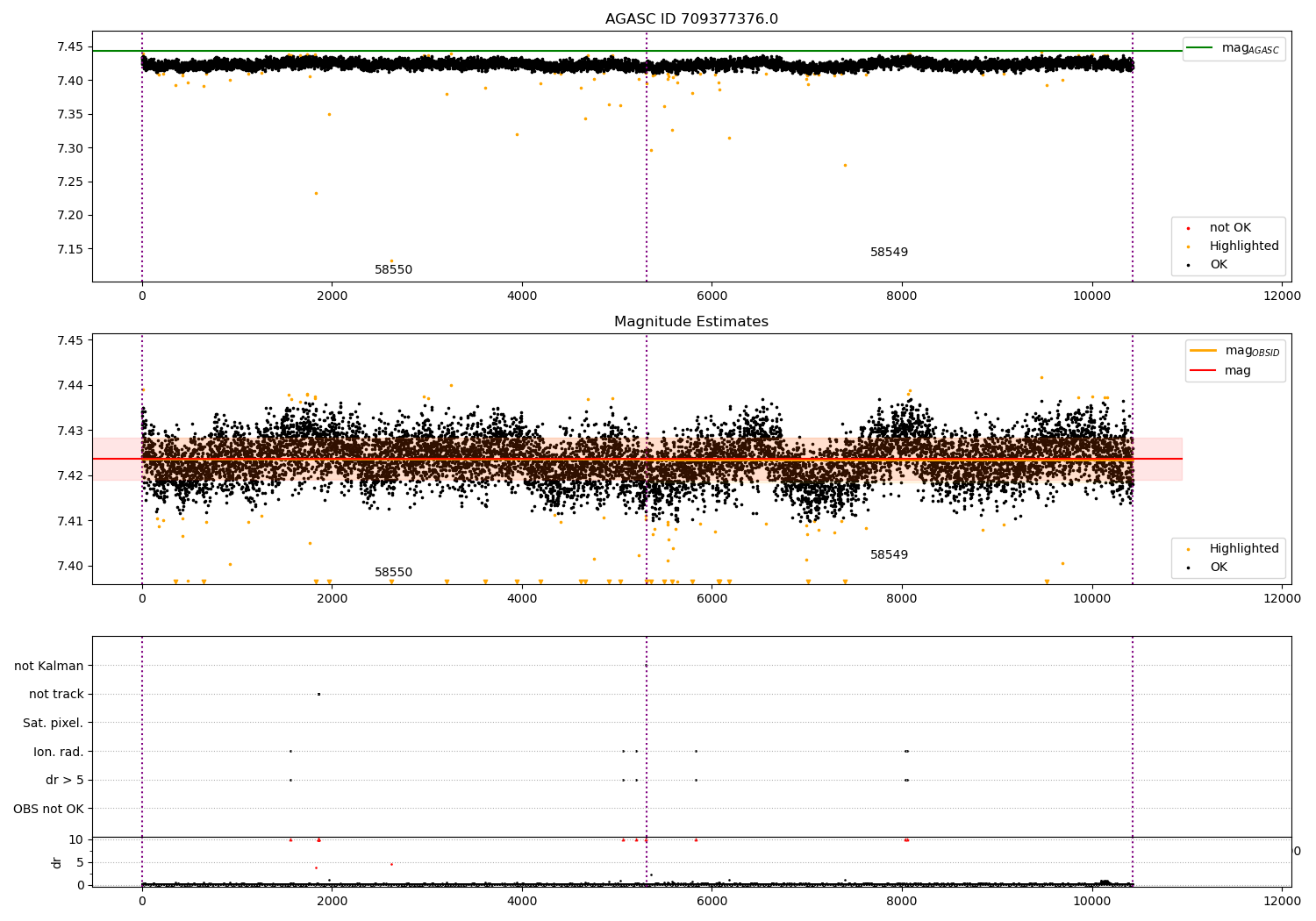Click the 7.42 y-tick in Magnitude Estimates plot

[x=71, y=475]
